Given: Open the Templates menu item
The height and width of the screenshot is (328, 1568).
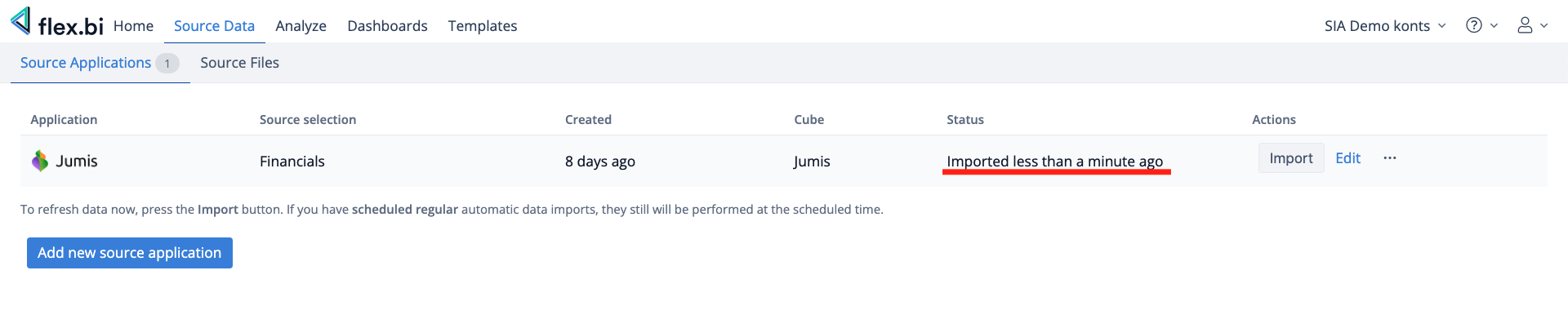Looking at the screenshot, I should [x=482, y=26].
